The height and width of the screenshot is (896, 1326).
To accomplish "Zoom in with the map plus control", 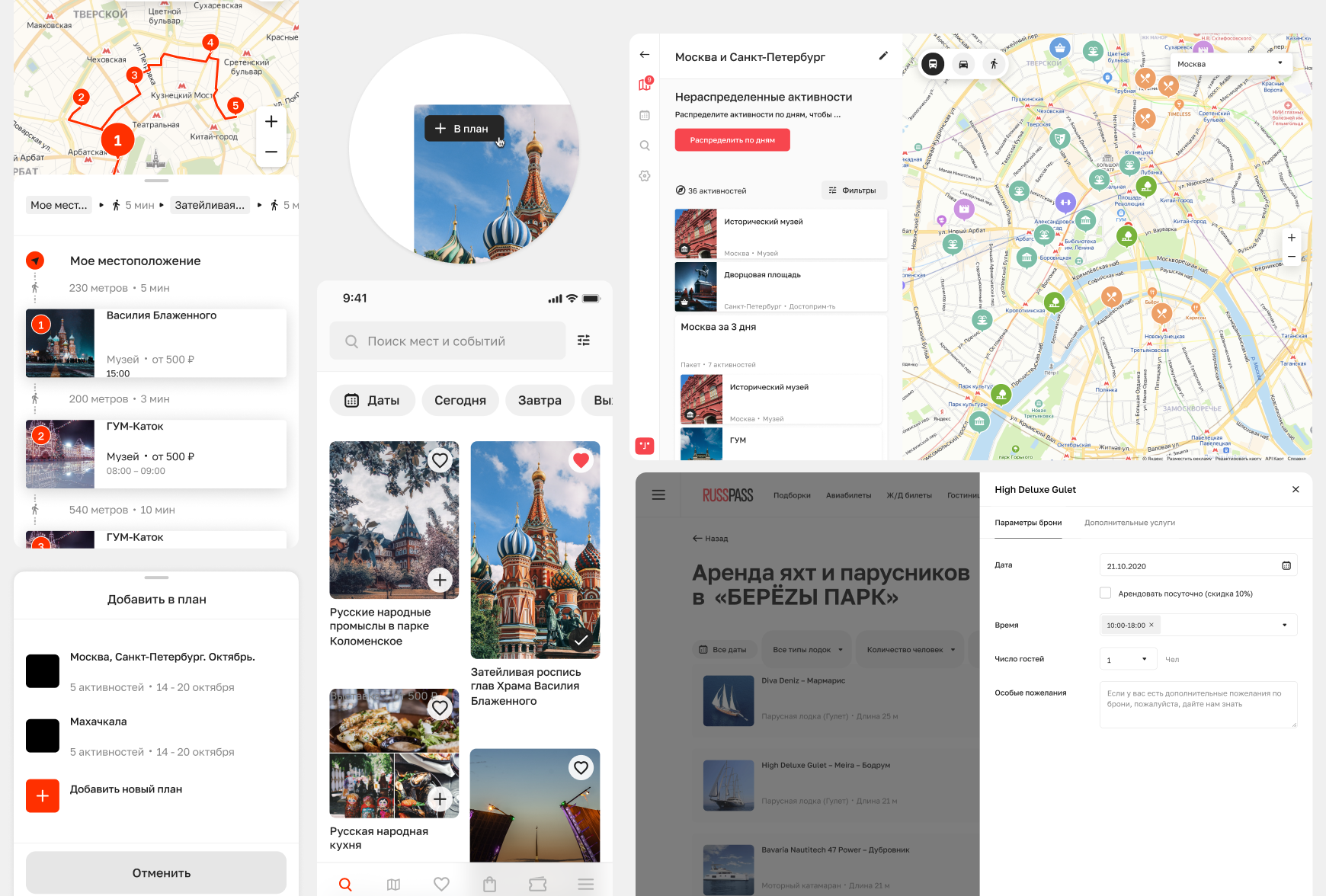I will [x=271, y=121].
